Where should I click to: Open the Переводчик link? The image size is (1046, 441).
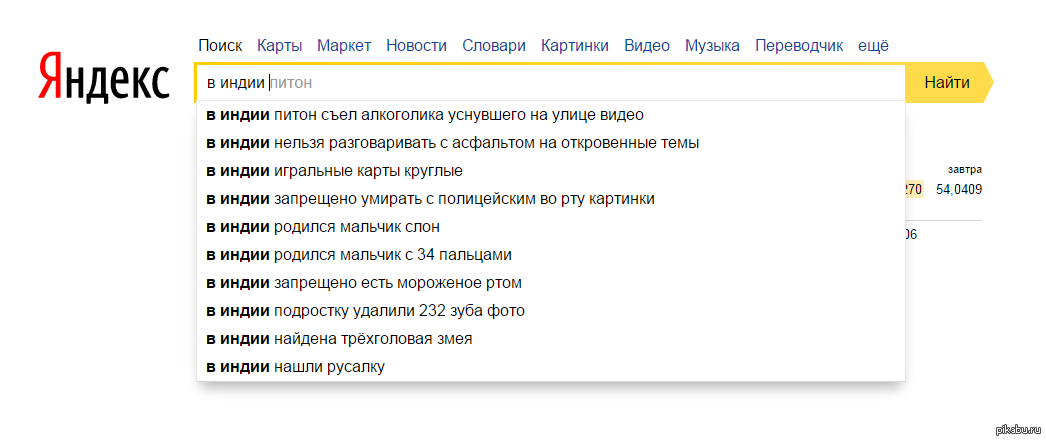799,45
